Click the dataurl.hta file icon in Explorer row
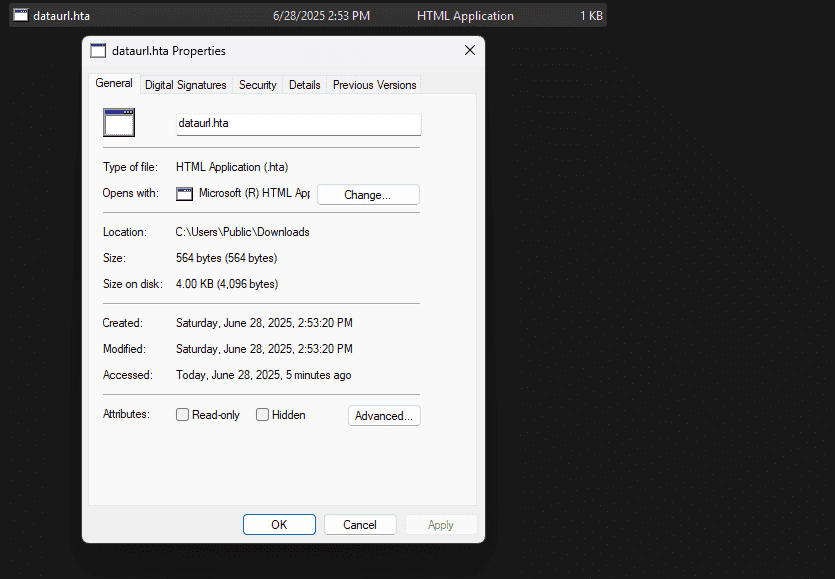 (21, 15)
